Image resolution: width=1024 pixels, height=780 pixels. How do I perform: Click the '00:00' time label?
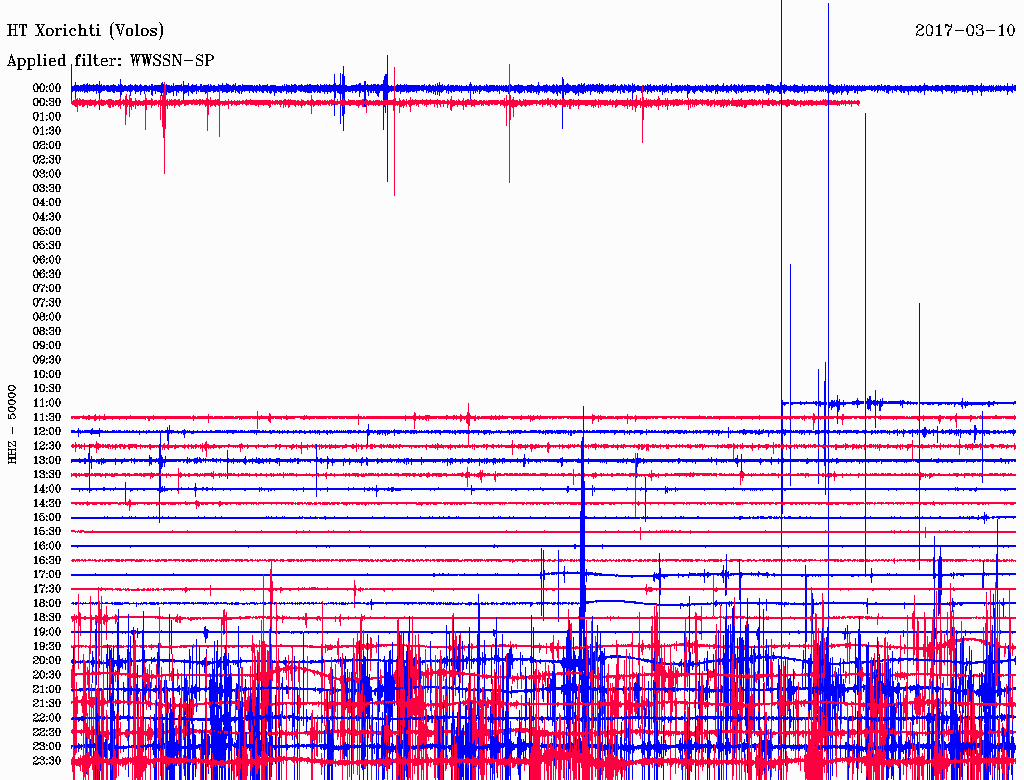tap(47, 88)
